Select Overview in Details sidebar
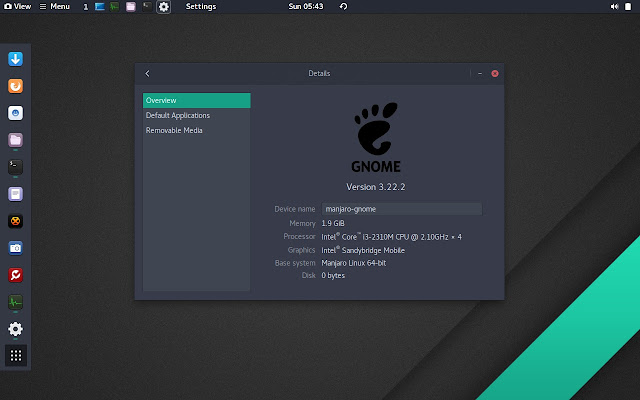The height and width of the screenshot is (400, 640). [196, 100]
